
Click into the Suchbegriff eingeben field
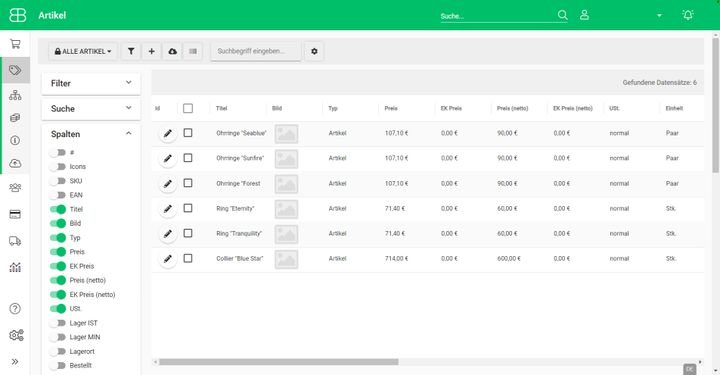[x=256, y=51]
